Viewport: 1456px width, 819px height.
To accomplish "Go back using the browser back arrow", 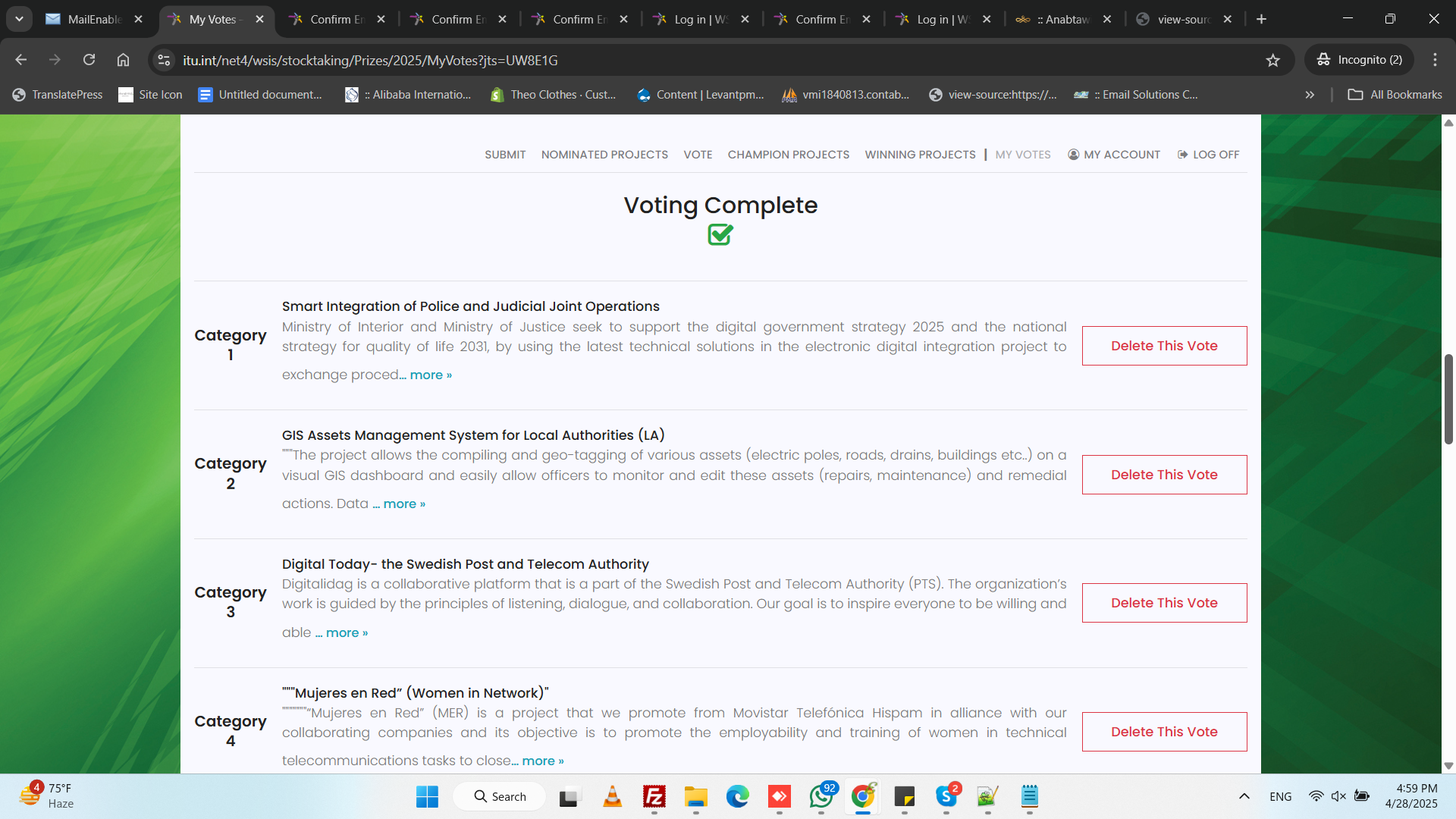I will tap(21, 60).
